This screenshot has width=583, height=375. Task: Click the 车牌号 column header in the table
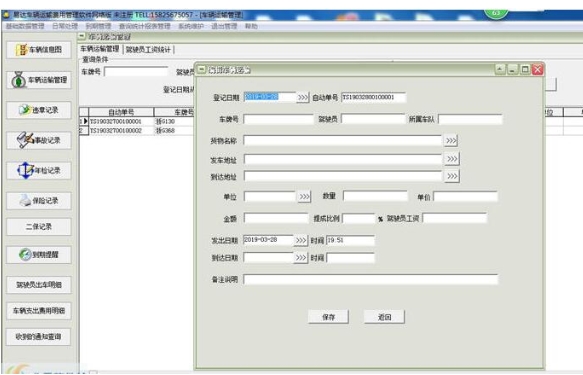(x=174, y=112)
